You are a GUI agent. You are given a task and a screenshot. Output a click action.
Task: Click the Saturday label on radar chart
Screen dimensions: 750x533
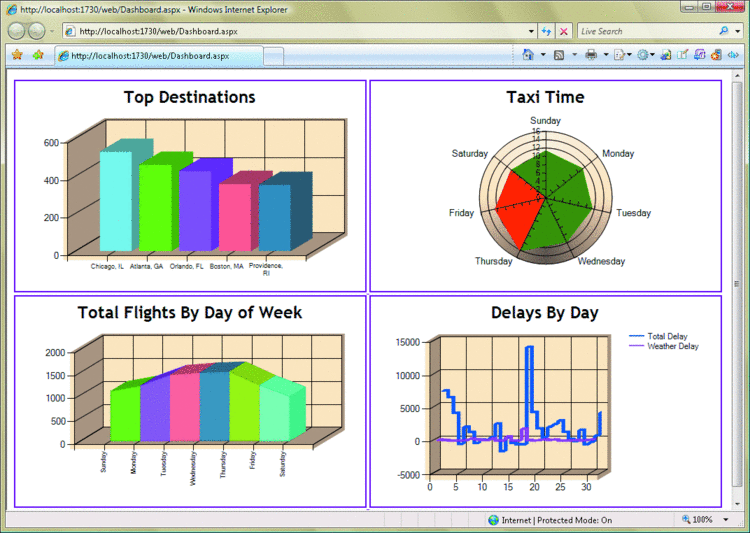470,154
